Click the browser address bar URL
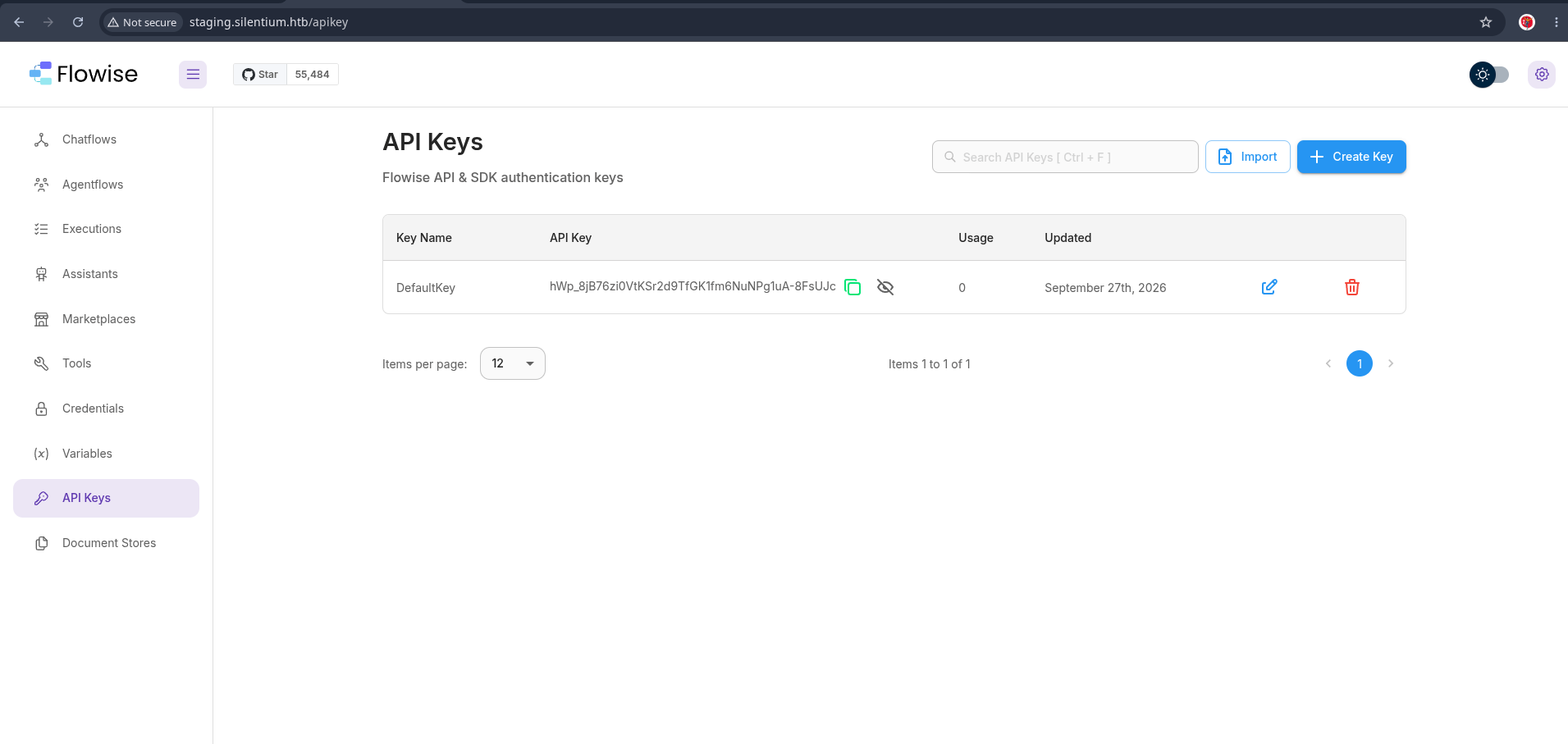 (269, 22)
